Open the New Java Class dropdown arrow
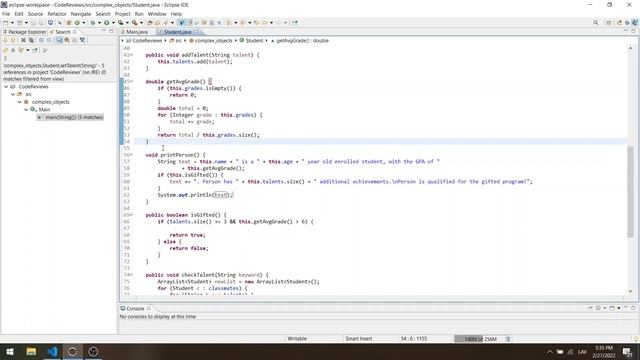Image resolution: width=640 pixels, height=360 pixels. point(84,23)
